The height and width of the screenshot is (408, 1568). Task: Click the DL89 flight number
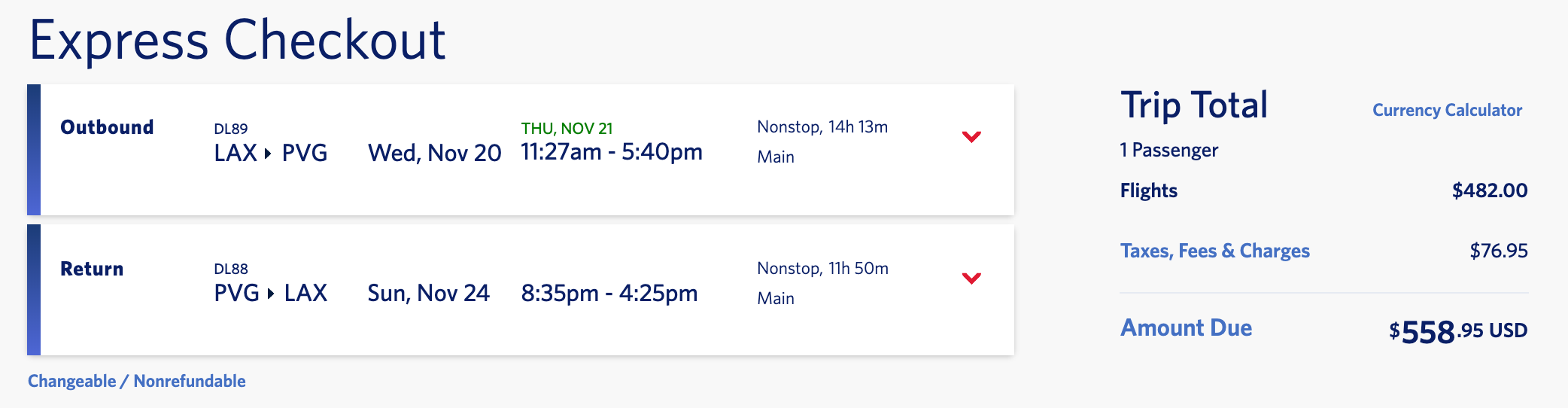(230, 129)
